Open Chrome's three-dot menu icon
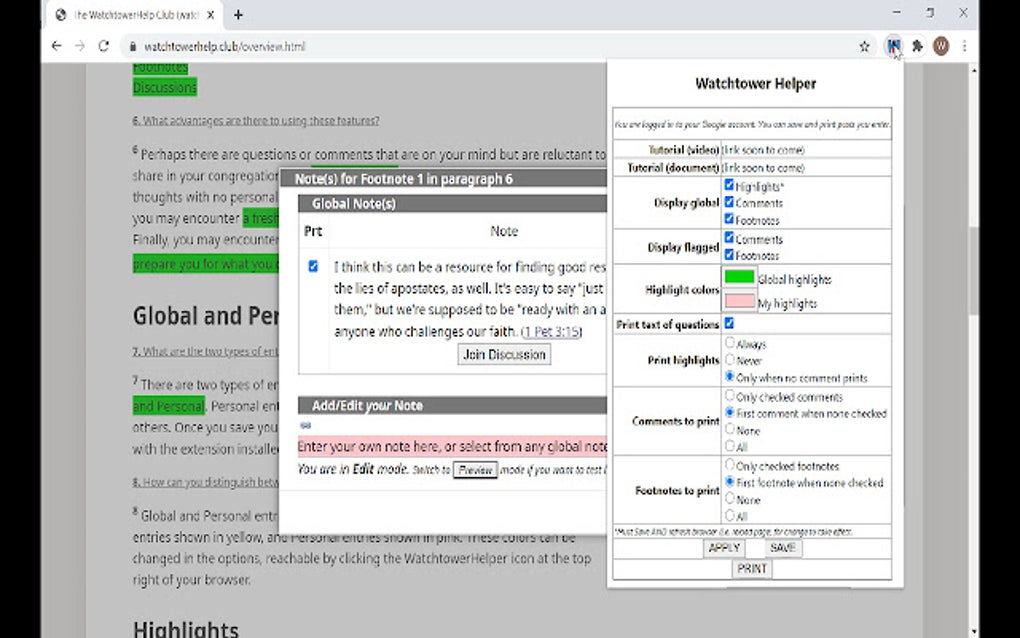The image size is (1020, 638). pyautogui.click(x=963, y=46)
